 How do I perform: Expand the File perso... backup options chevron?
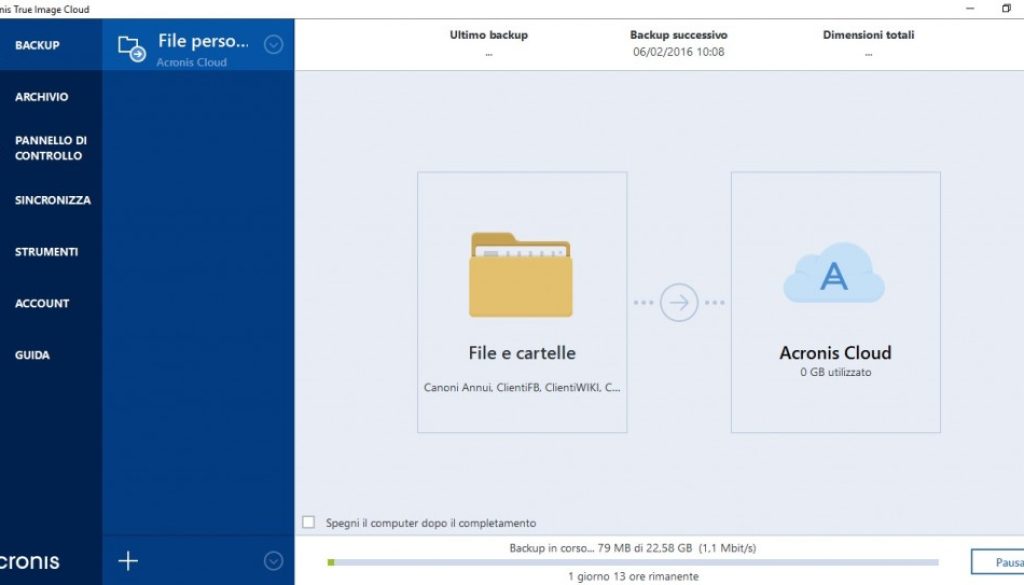click(274, 45)
